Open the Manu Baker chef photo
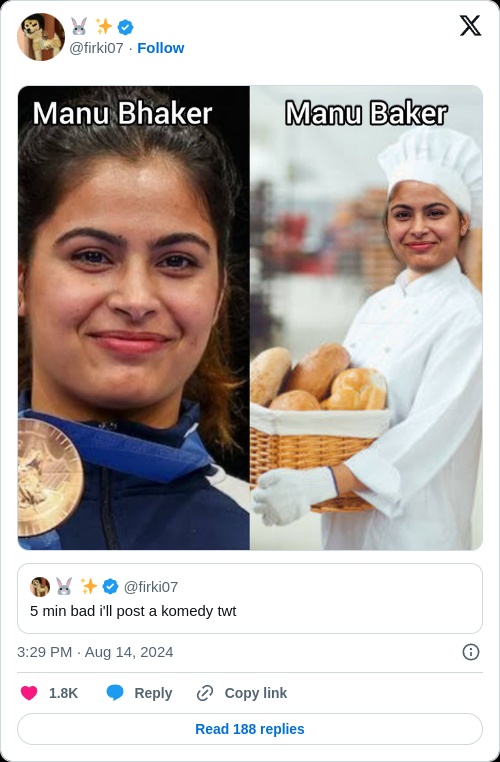The image size is (500, 762). [366, 318]
